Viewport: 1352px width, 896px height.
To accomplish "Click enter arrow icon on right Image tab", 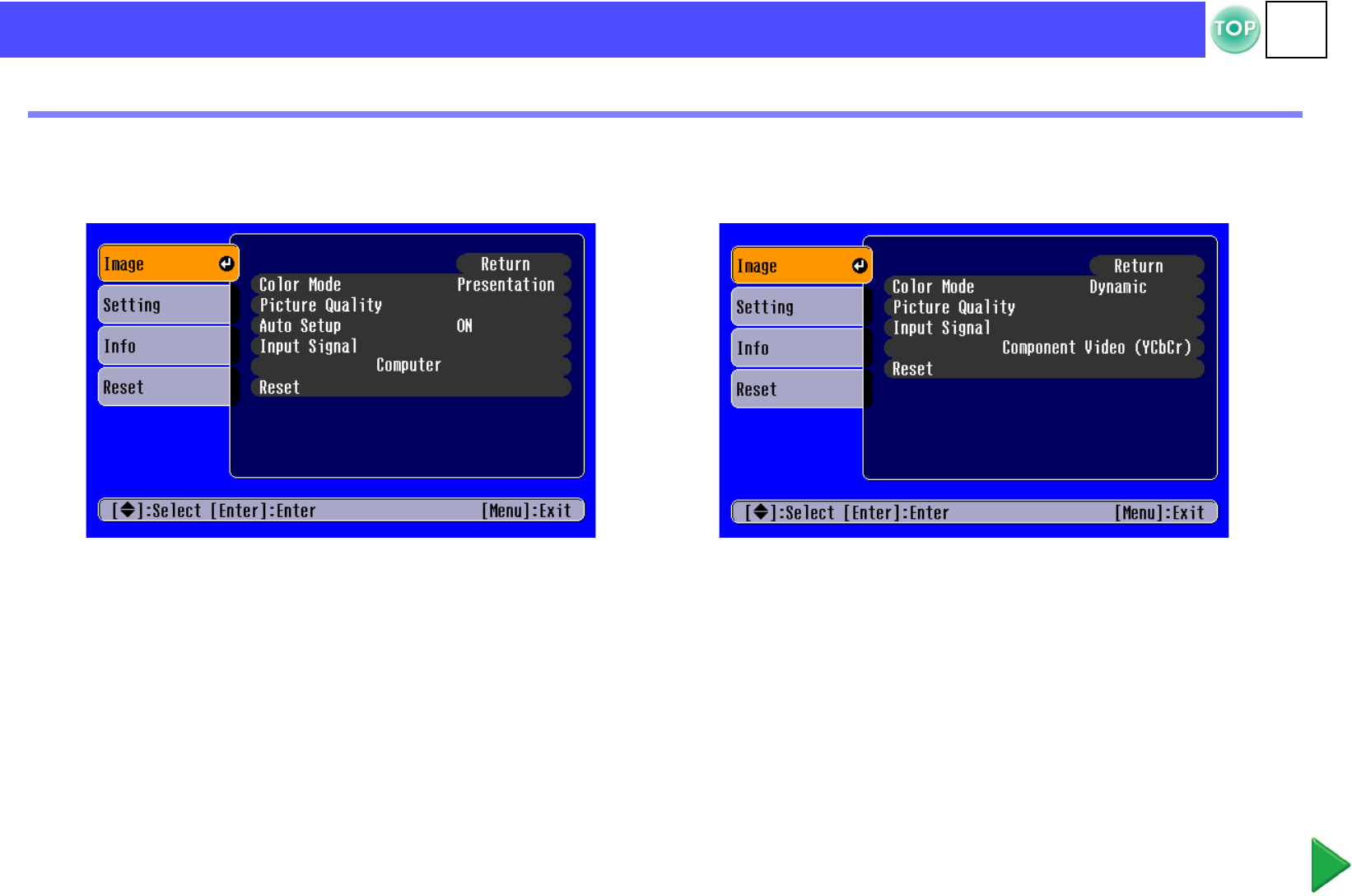I will click(859, 266).
